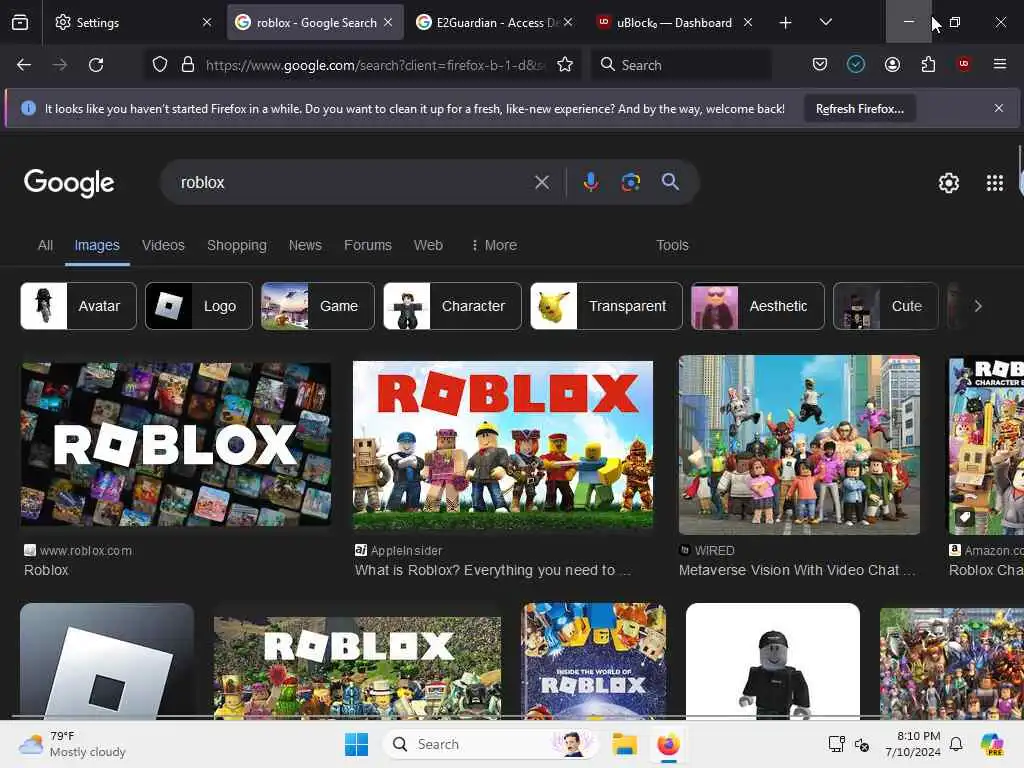
Task: Select the All results tab
Action: click(45, 246)
